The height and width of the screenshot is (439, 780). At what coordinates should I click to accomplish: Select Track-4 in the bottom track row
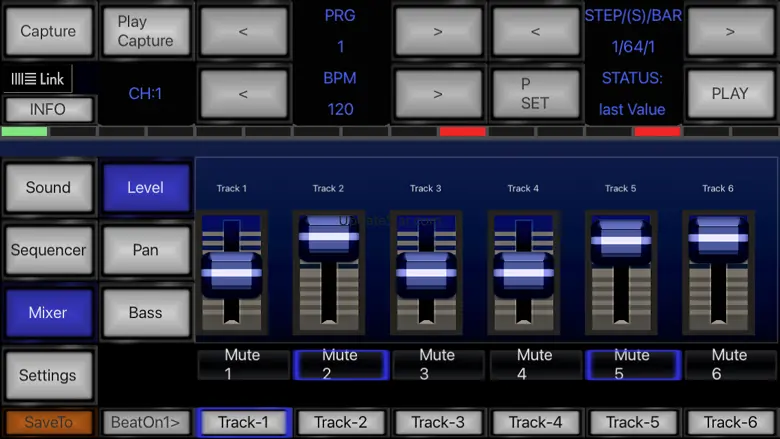pyautogui.click(x=534, y=422)
